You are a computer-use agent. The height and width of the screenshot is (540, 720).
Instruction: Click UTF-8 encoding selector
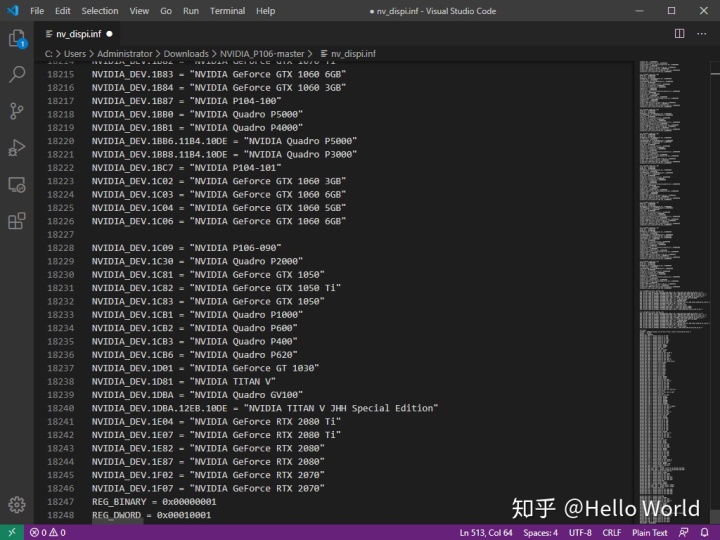580,533
